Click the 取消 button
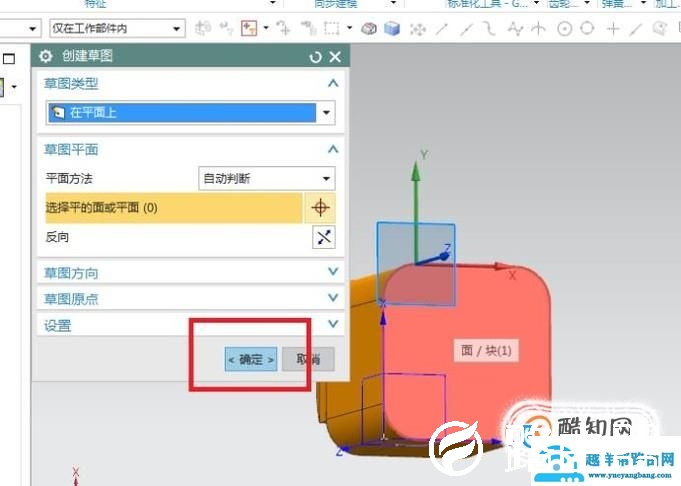 (308, 359)
